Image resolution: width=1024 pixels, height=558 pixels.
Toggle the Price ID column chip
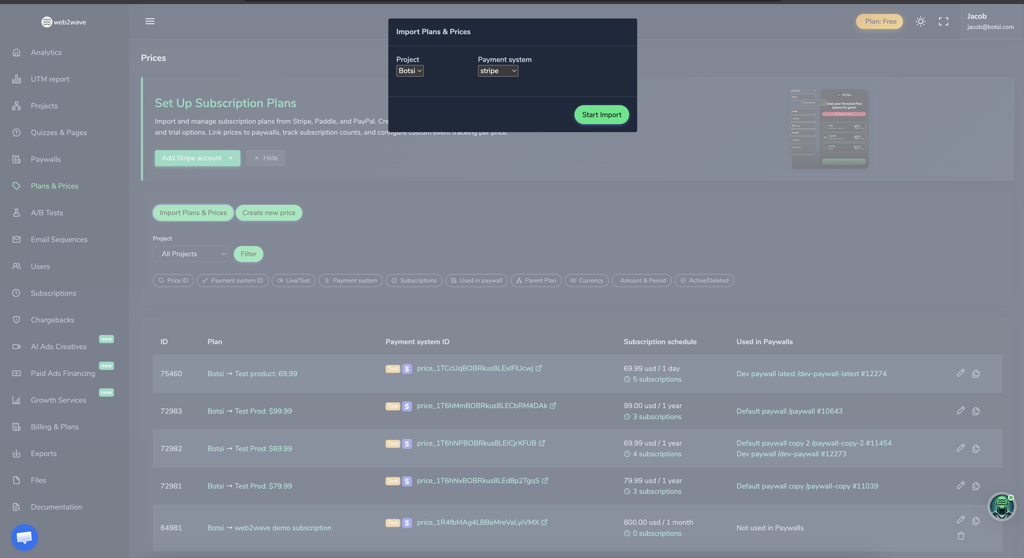[173, 280]
